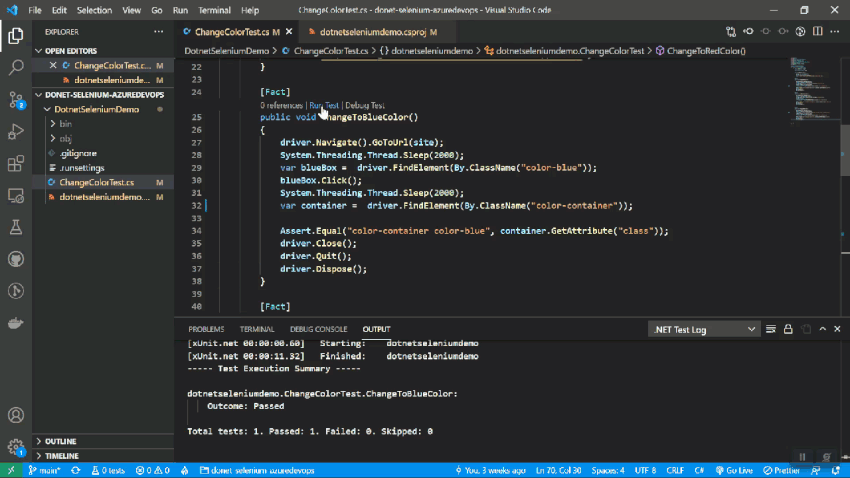Toggle Go Live server in status bar
Screen dimensions: 850x478
coord(734,470)
